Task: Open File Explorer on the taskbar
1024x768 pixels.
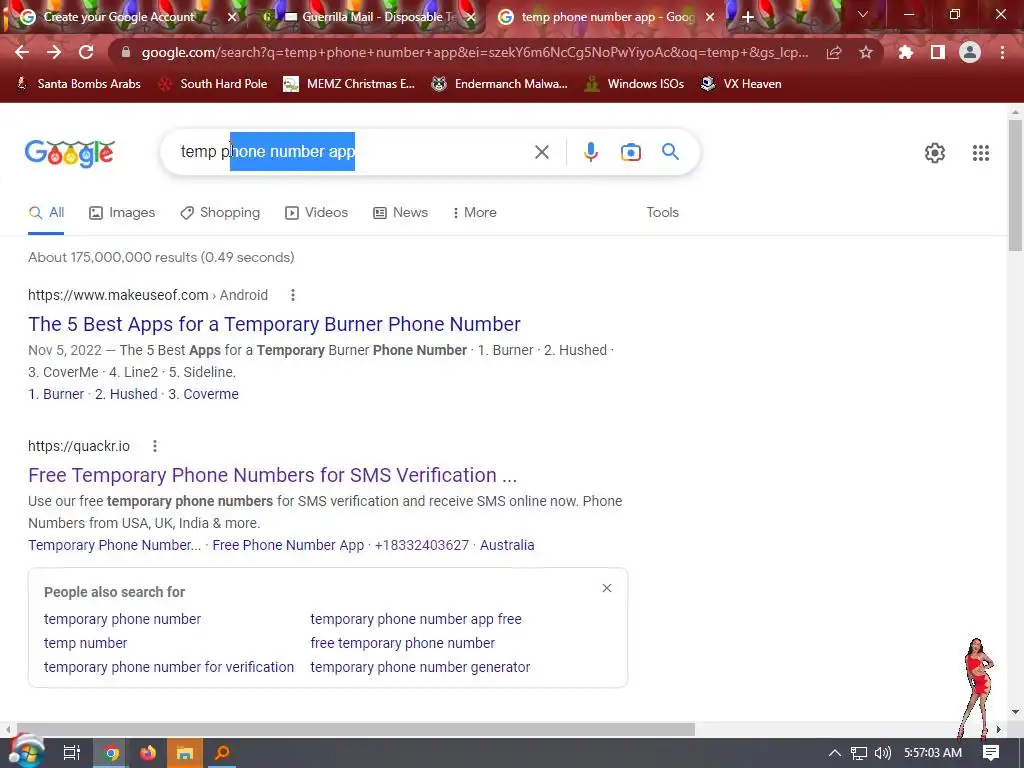Action: 185,753
